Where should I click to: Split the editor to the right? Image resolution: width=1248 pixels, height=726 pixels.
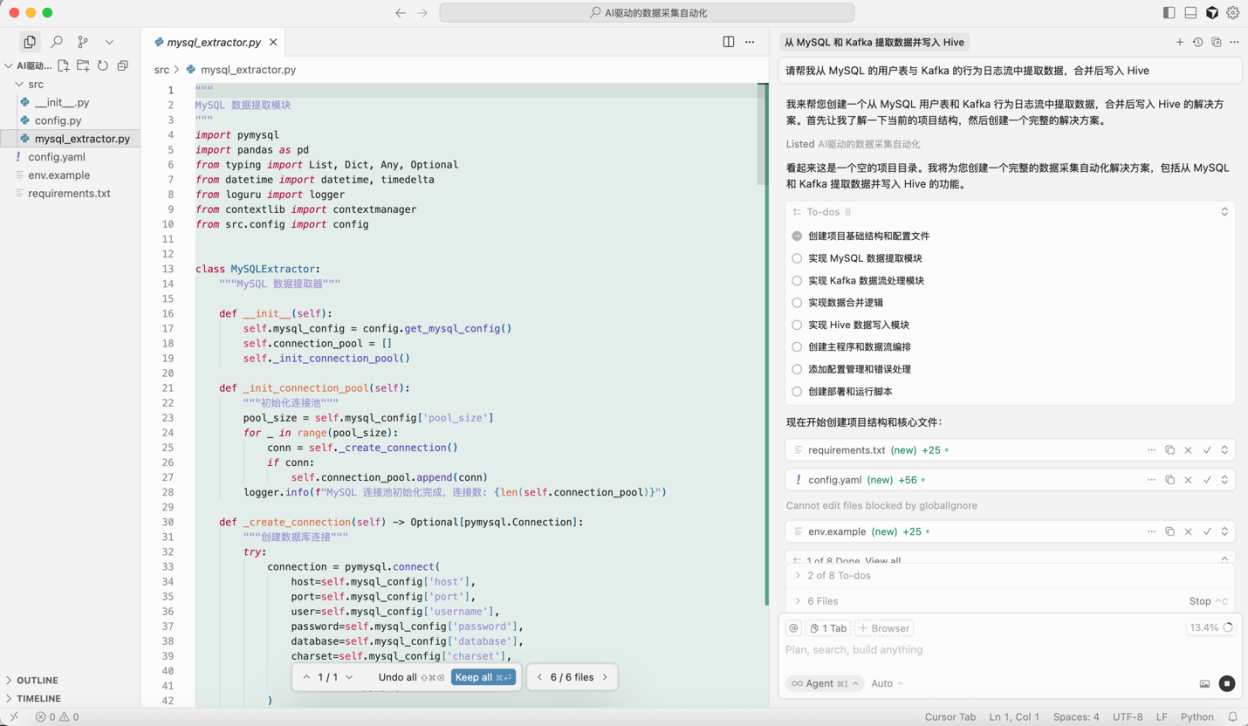[x=728, y=42]
